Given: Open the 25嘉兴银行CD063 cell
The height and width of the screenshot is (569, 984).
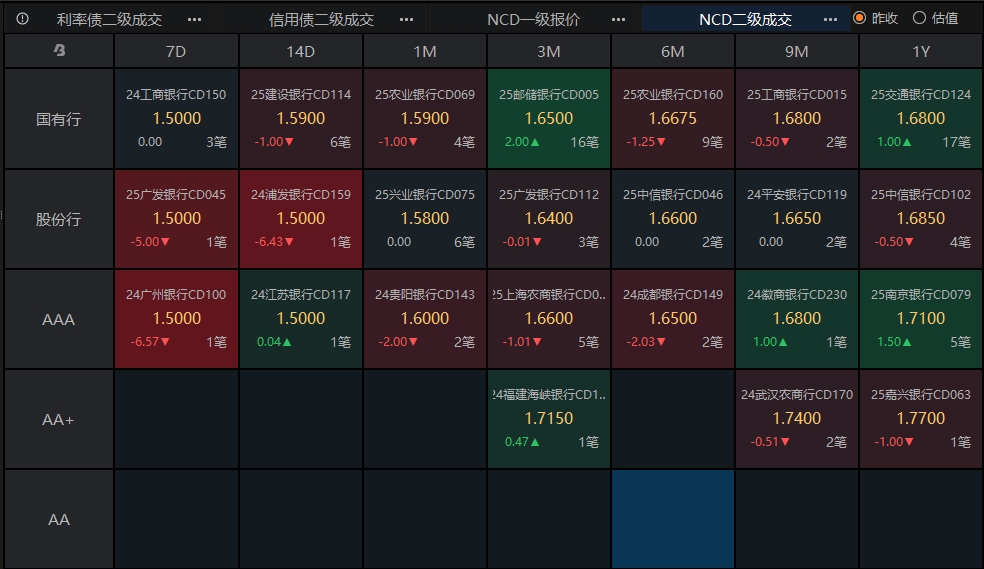Looking at the screenshot, I should point(921,419).
